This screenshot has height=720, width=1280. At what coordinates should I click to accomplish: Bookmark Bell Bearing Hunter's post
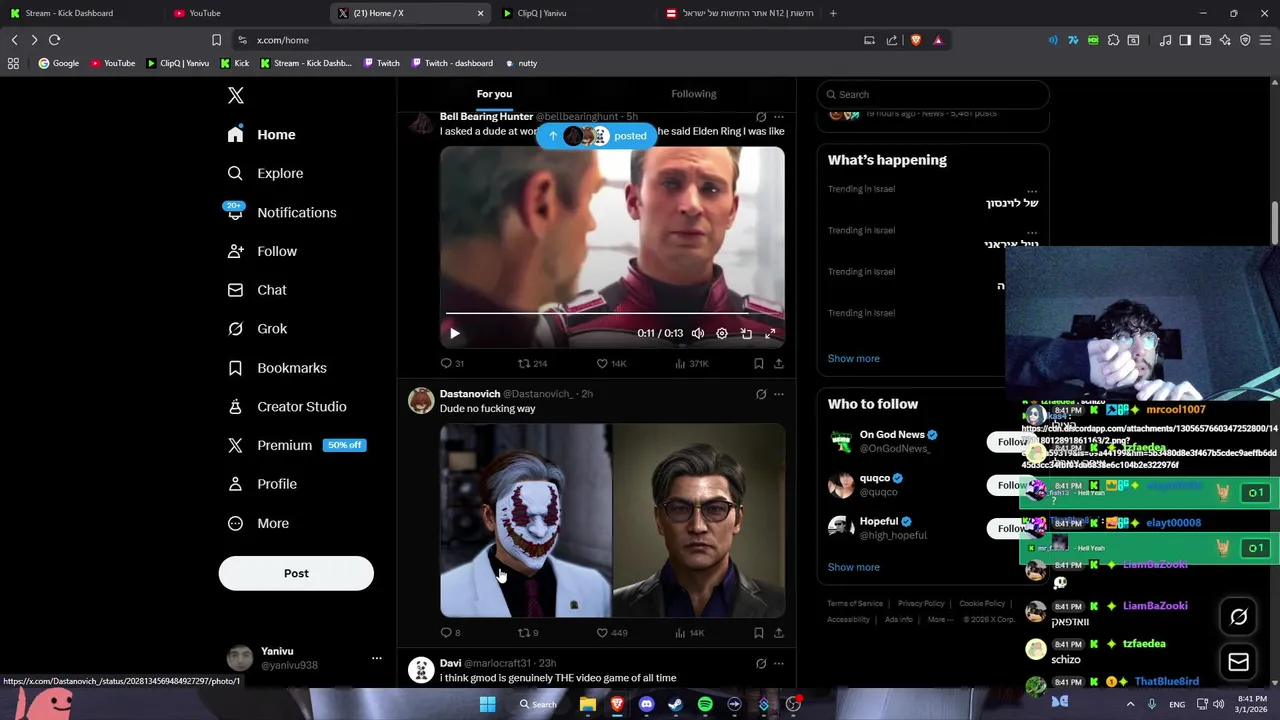coord(759,363)
